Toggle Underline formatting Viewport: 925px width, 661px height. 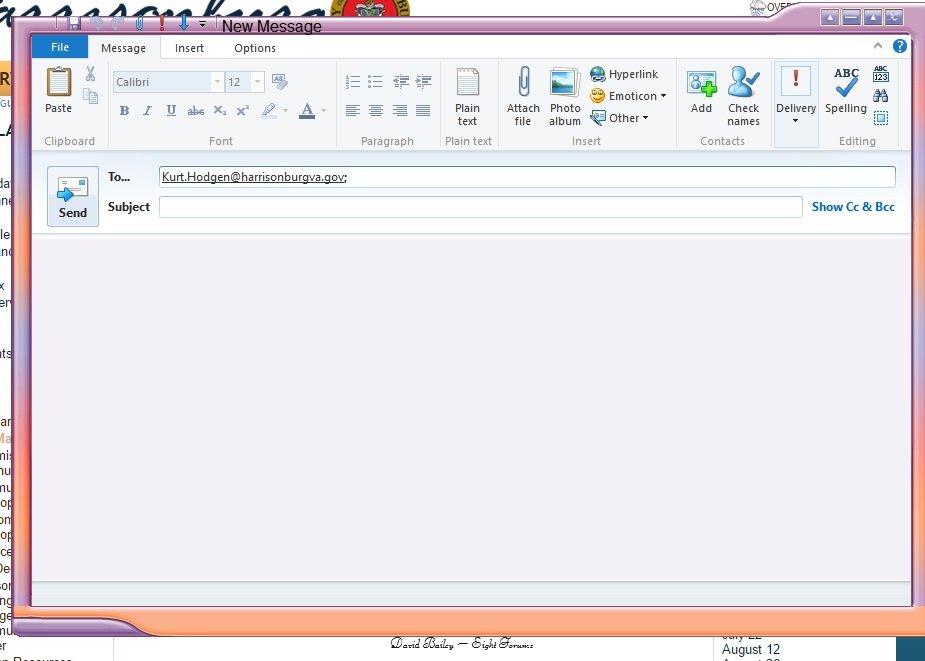[x=171, y=111]
